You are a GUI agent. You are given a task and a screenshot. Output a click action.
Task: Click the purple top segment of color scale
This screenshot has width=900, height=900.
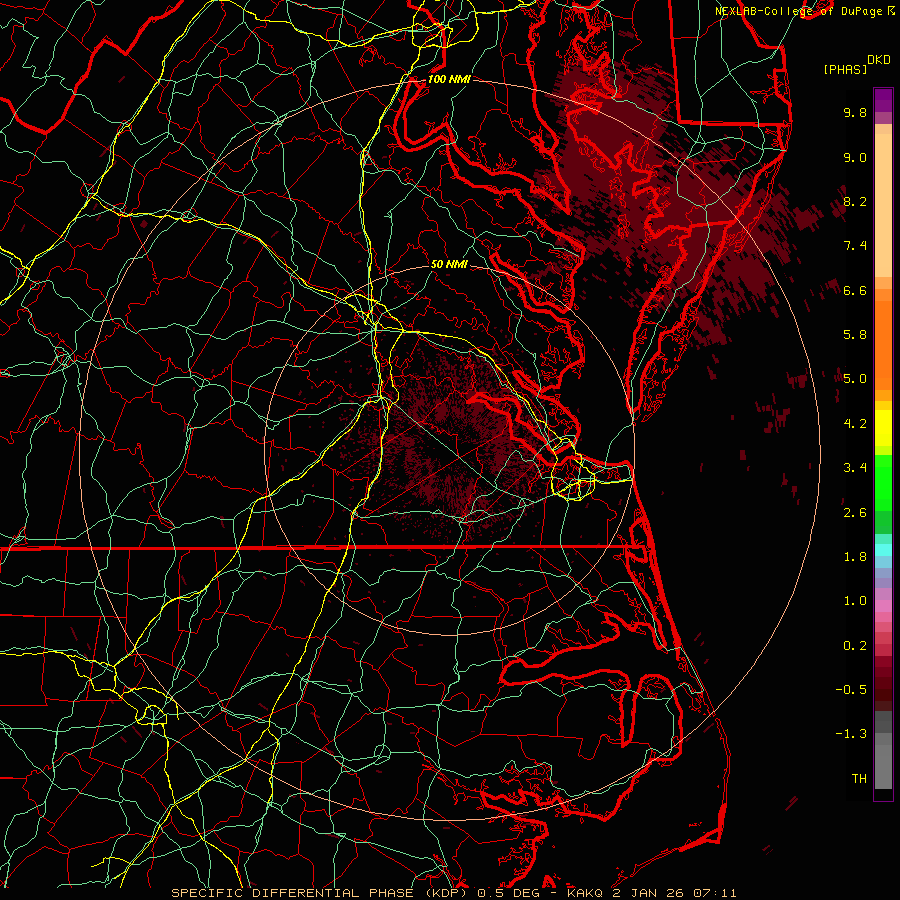[883, 100]
